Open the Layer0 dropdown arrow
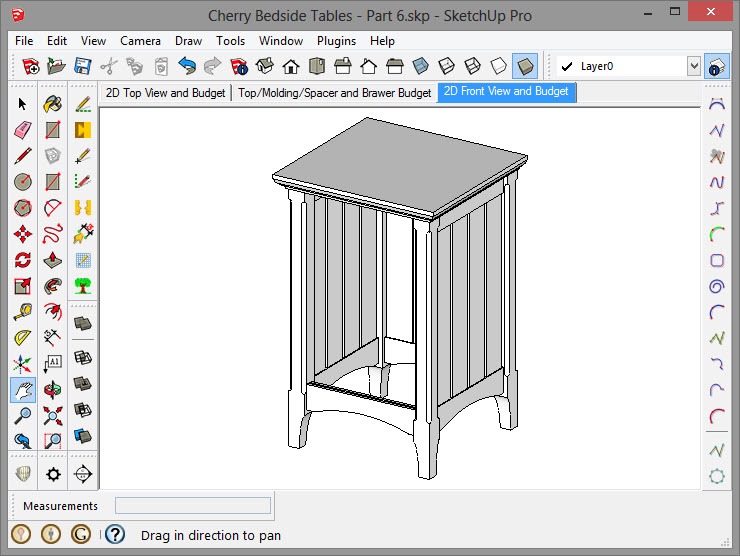 tap(693, 67)
